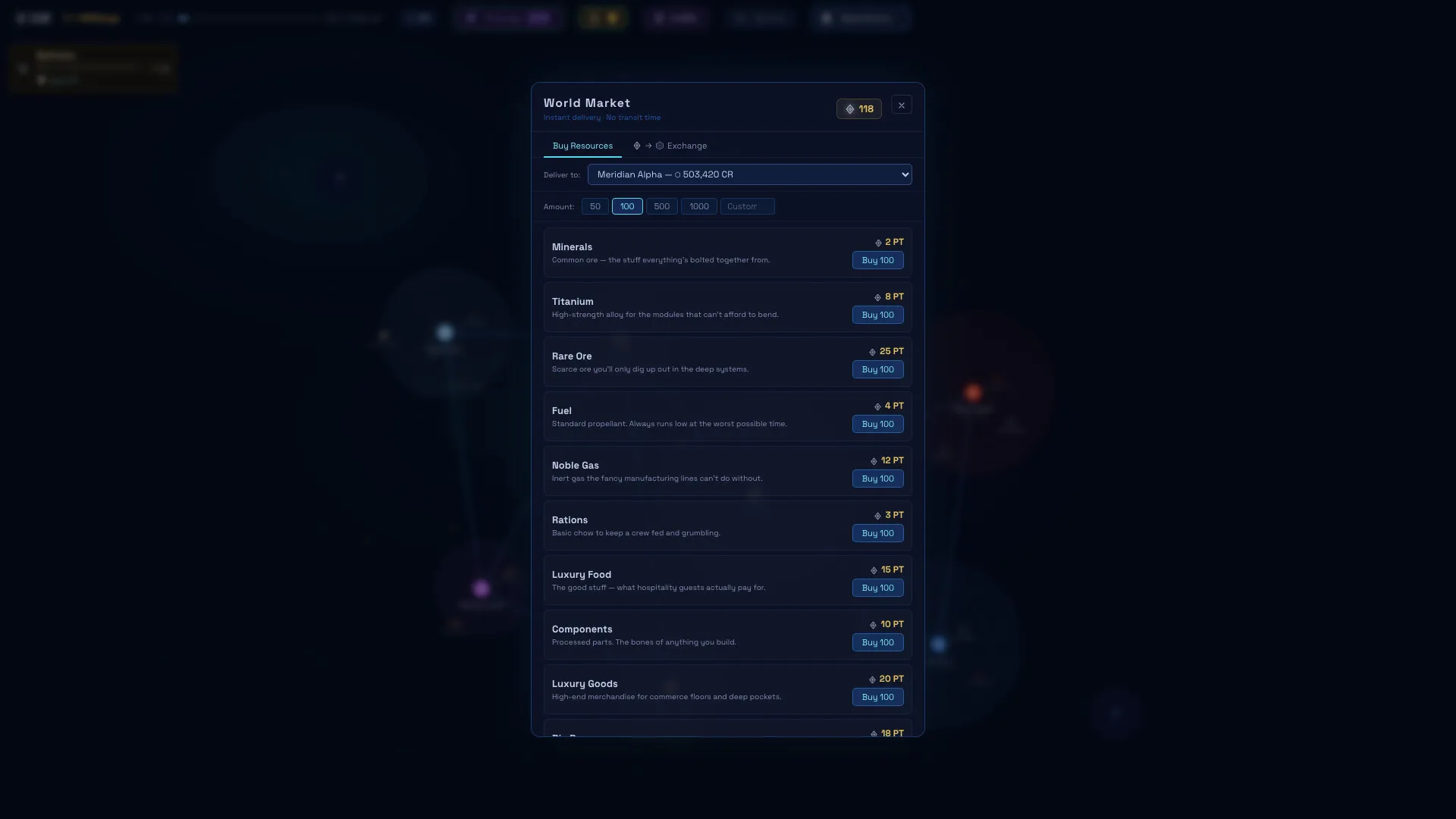The width and height of the screenshot is (1456, 819).
Task: Select the Minerals resource name
Action: pyautogui.click(x=572, y=247)
